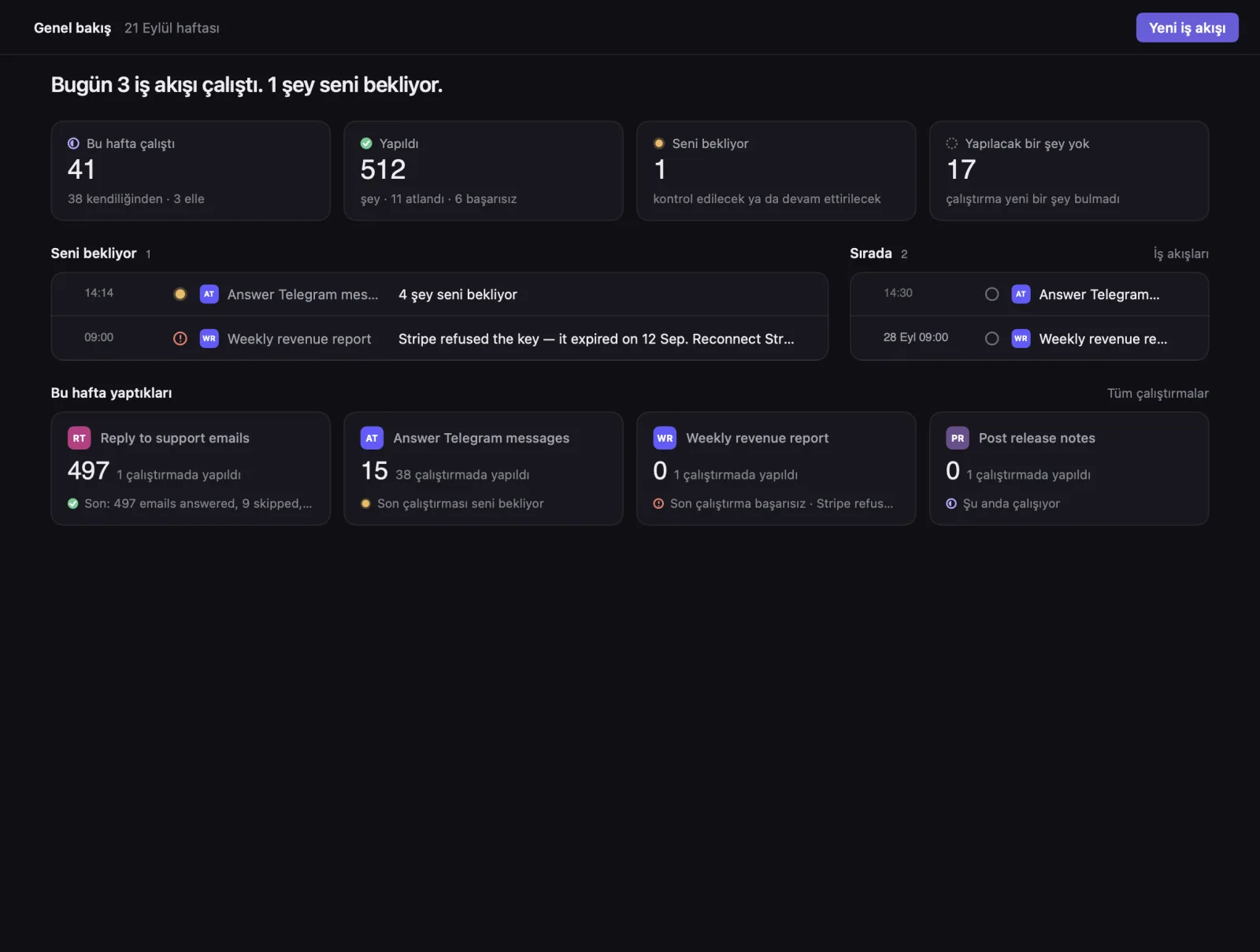Click the Yeni iş akışı button
Image resolution: width=1260 pixels, height=952 pixels.
click(1187, 28)
